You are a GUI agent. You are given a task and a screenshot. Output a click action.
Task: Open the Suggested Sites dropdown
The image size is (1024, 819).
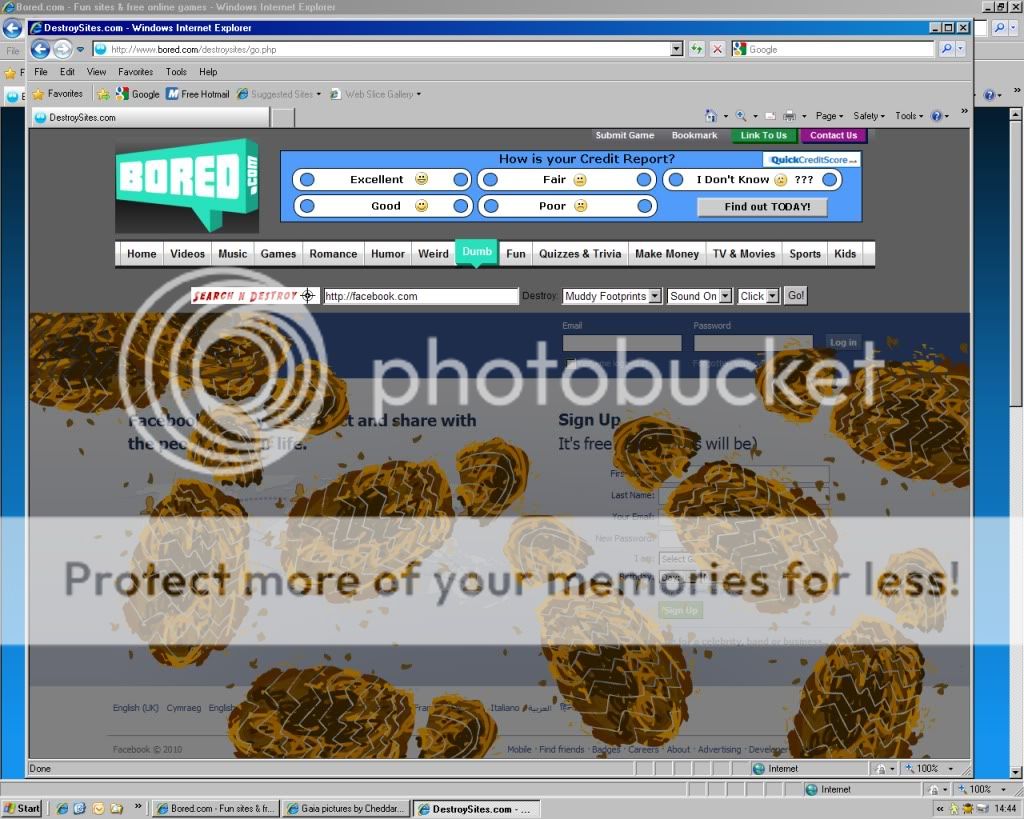(279, 94)
